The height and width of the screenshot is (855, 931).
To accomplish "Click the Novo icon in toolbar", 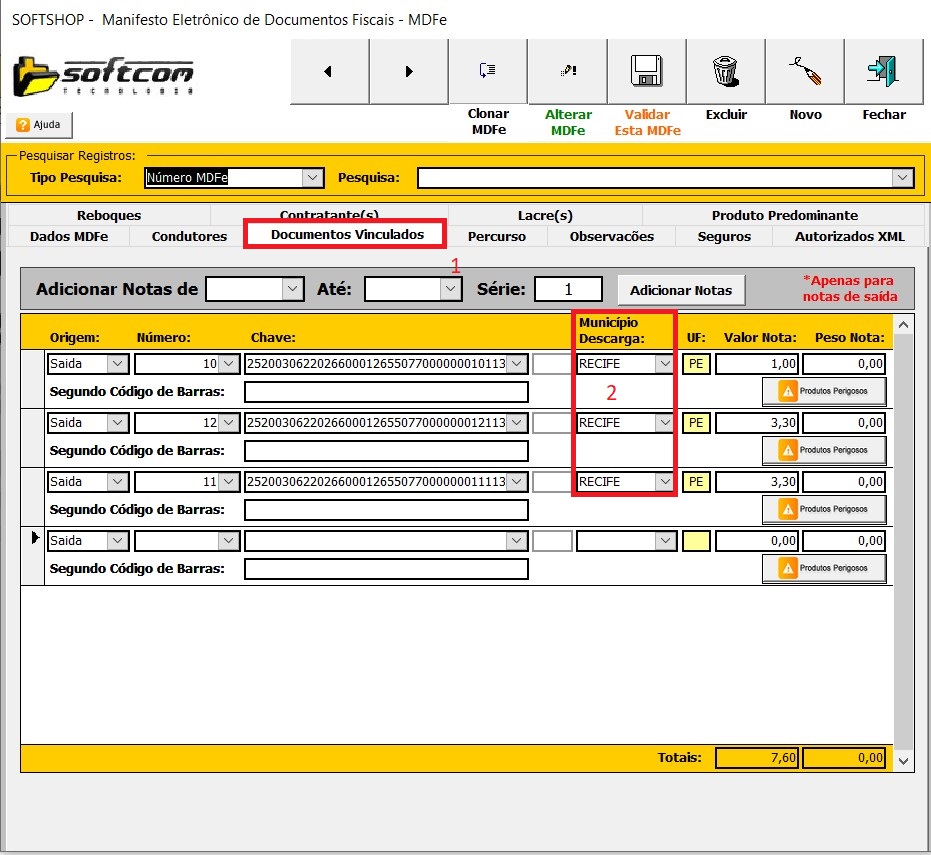I will point(804,71).
